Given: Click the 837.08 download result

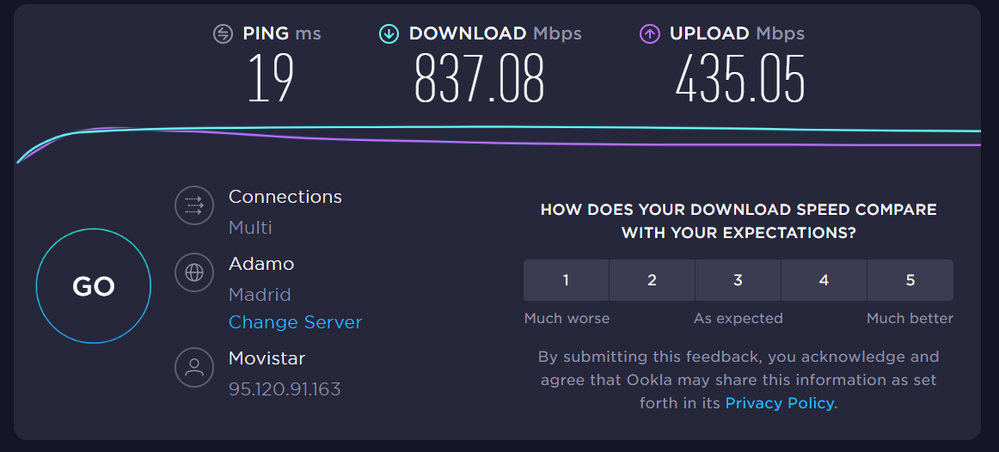Looking at the screenshot, I should (x=479, y=80).
